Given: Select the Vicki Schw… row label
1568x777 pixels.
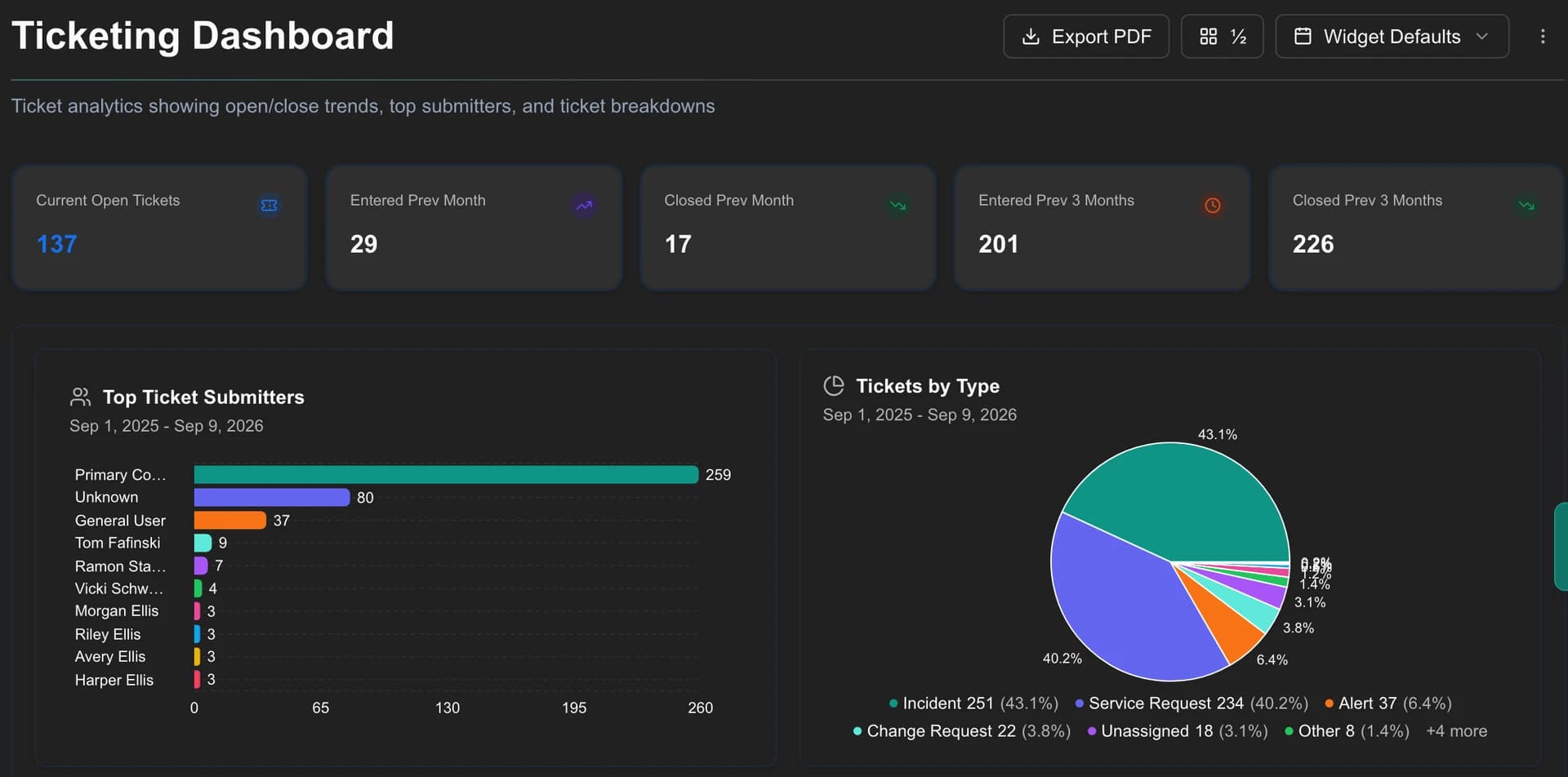Looking at the screenshot, I should click(x=119, y=588).
